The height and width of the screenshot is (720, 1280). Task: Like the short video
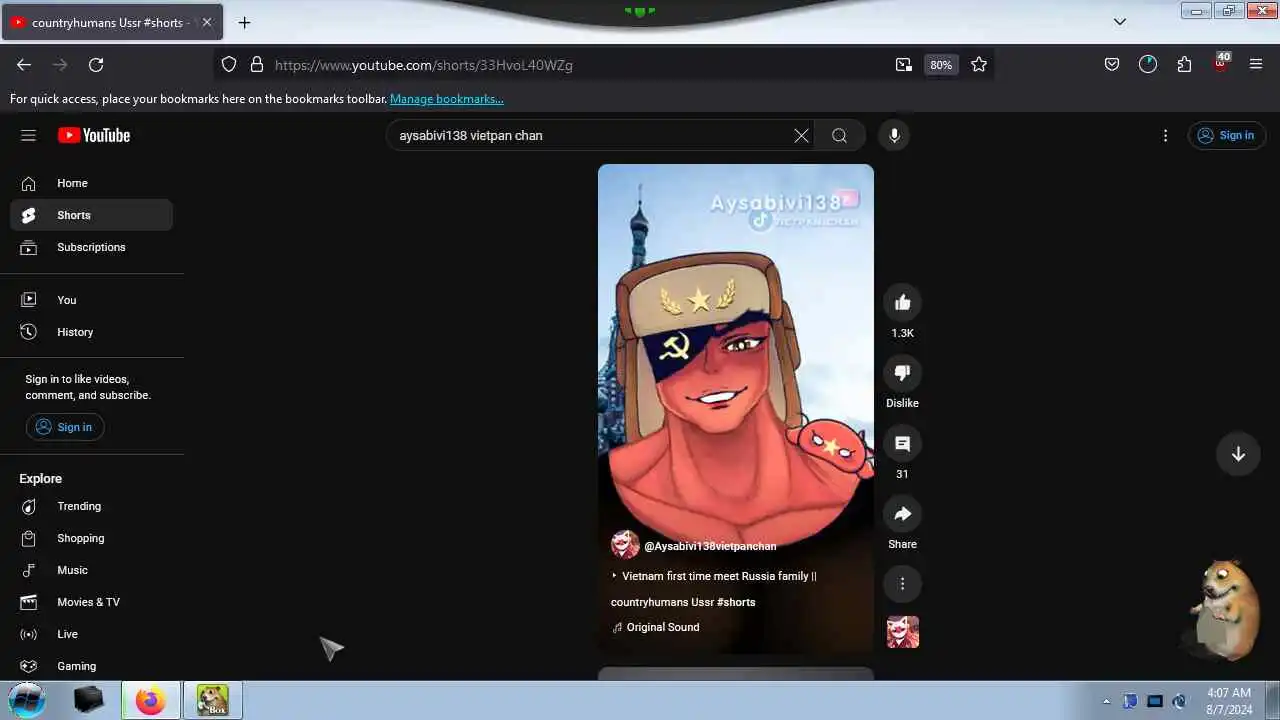[902, 302]
